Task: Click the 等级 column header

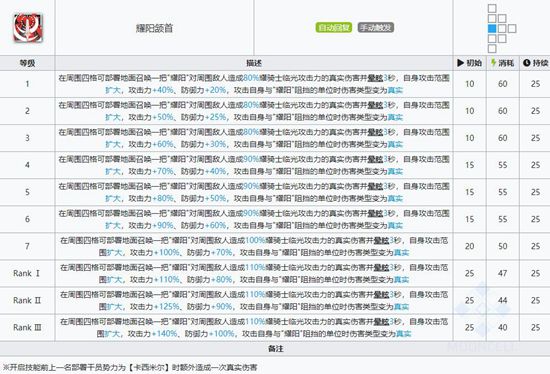Action: pos(27,63)
